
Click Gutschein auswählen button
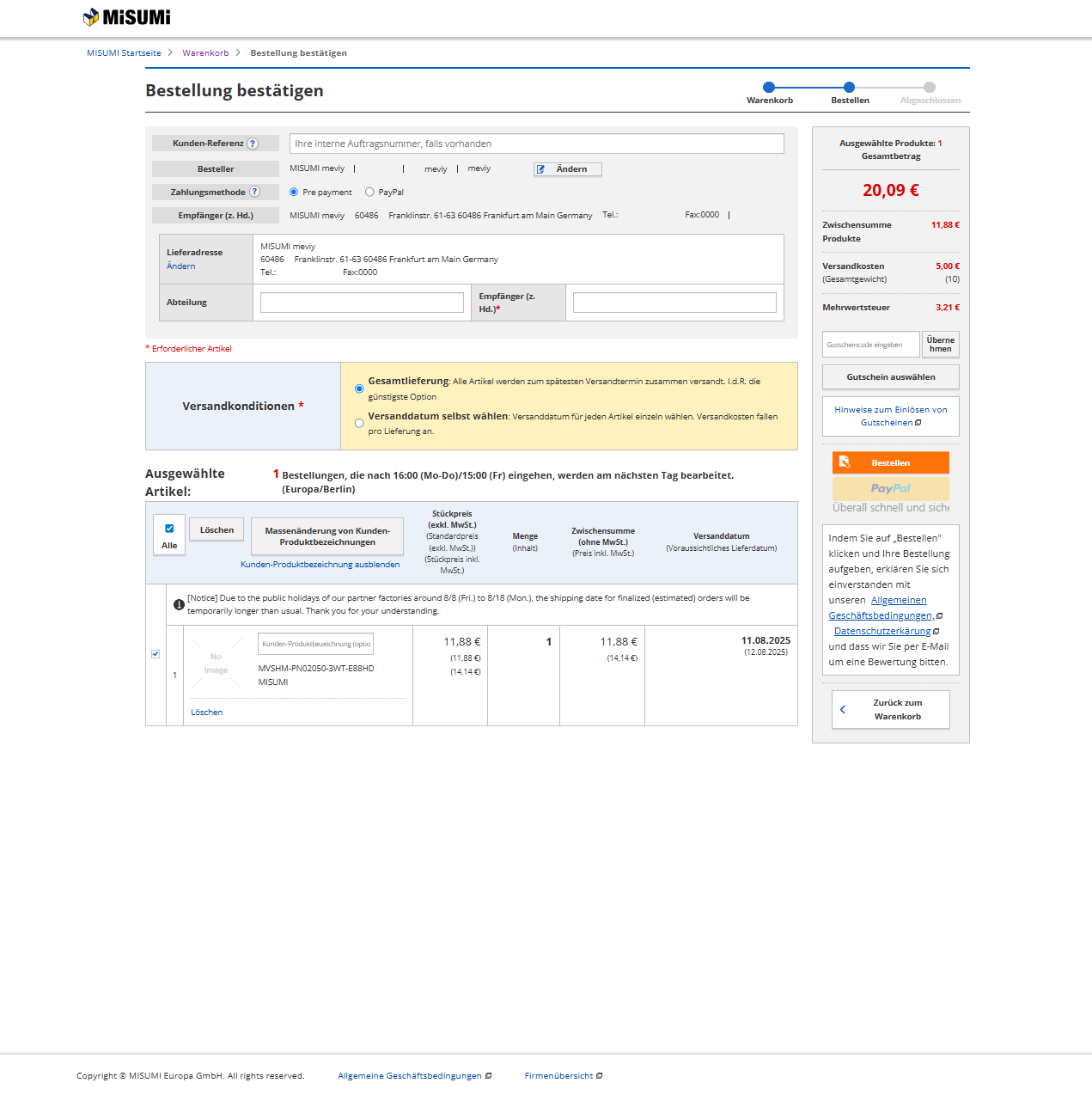891,377
